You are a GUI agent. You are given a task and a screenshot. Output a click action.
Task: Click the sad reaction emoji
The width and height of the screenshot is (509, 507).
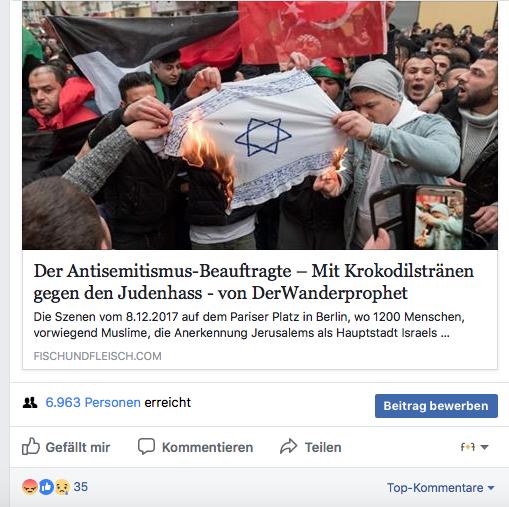click(x=62, y=487)
